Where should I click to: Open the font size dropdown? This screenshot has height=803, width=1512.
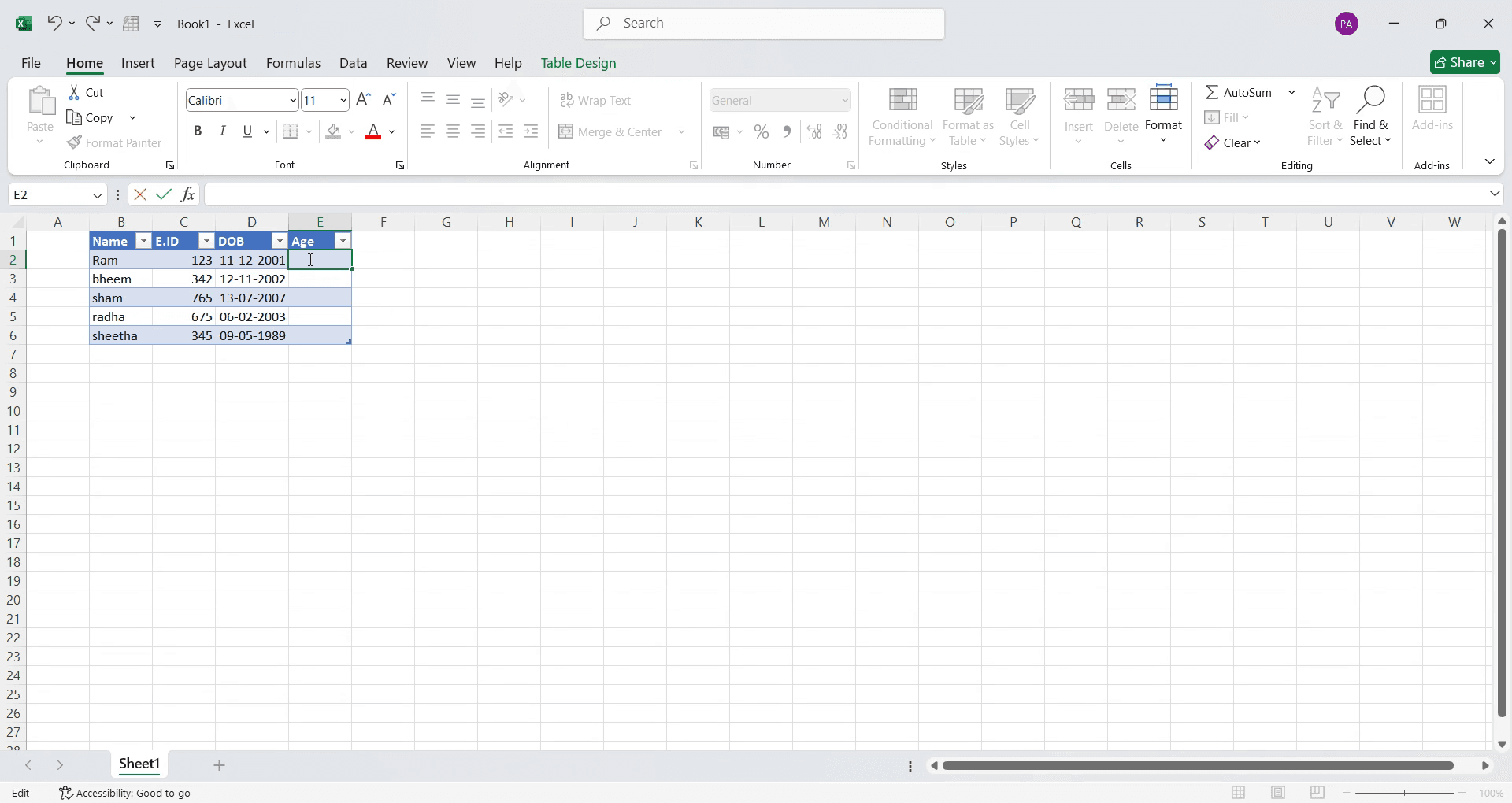coord(343,100)
